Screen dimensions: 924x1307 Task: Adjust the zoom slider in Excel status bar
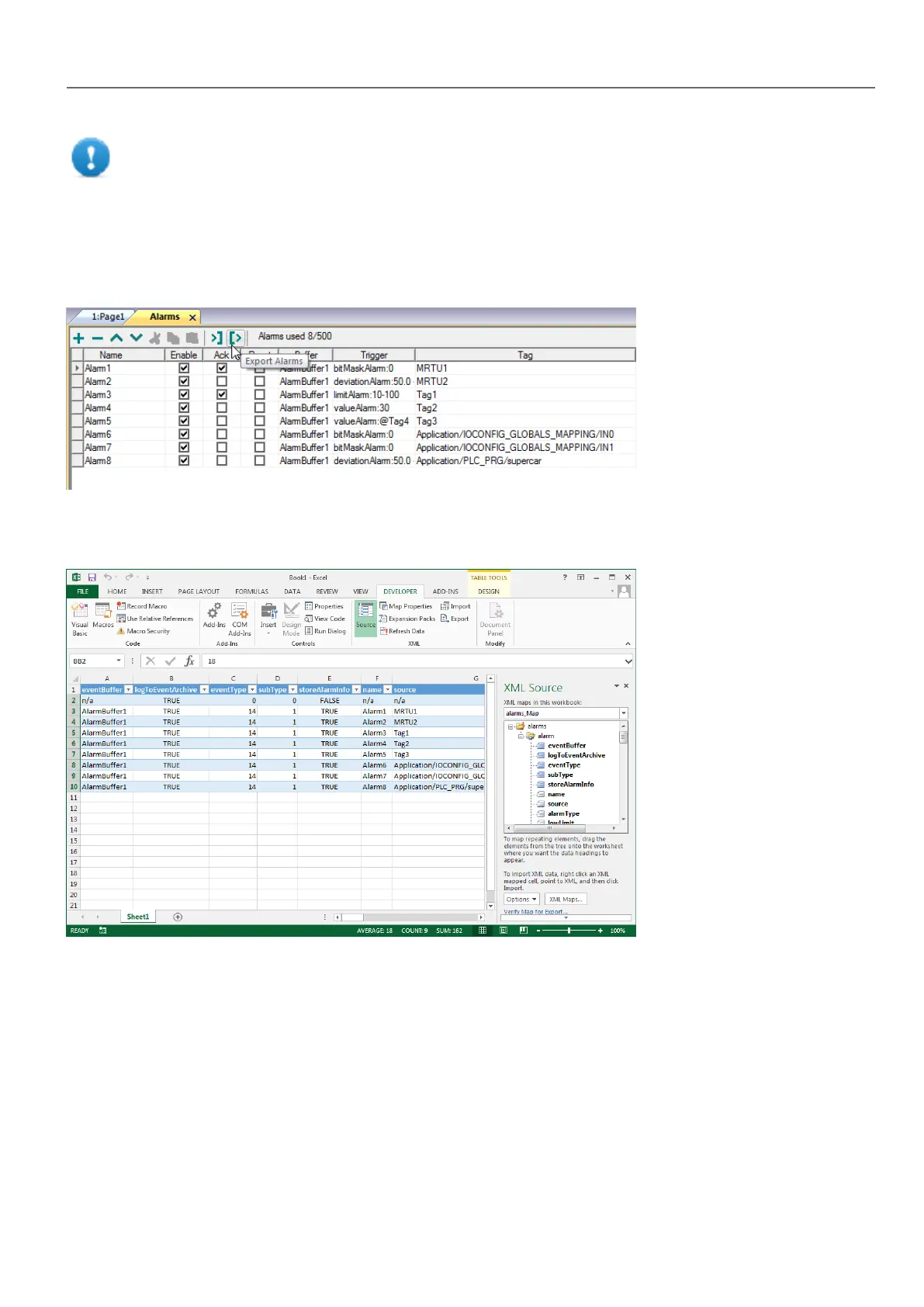click(x=569, y=930)
